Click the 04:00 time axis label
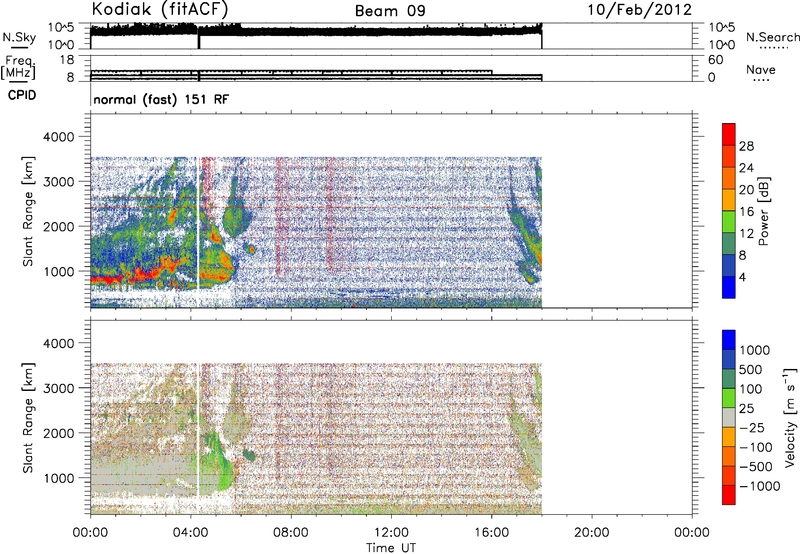This screenshot has height=554, width=800. tap(190, 533)
